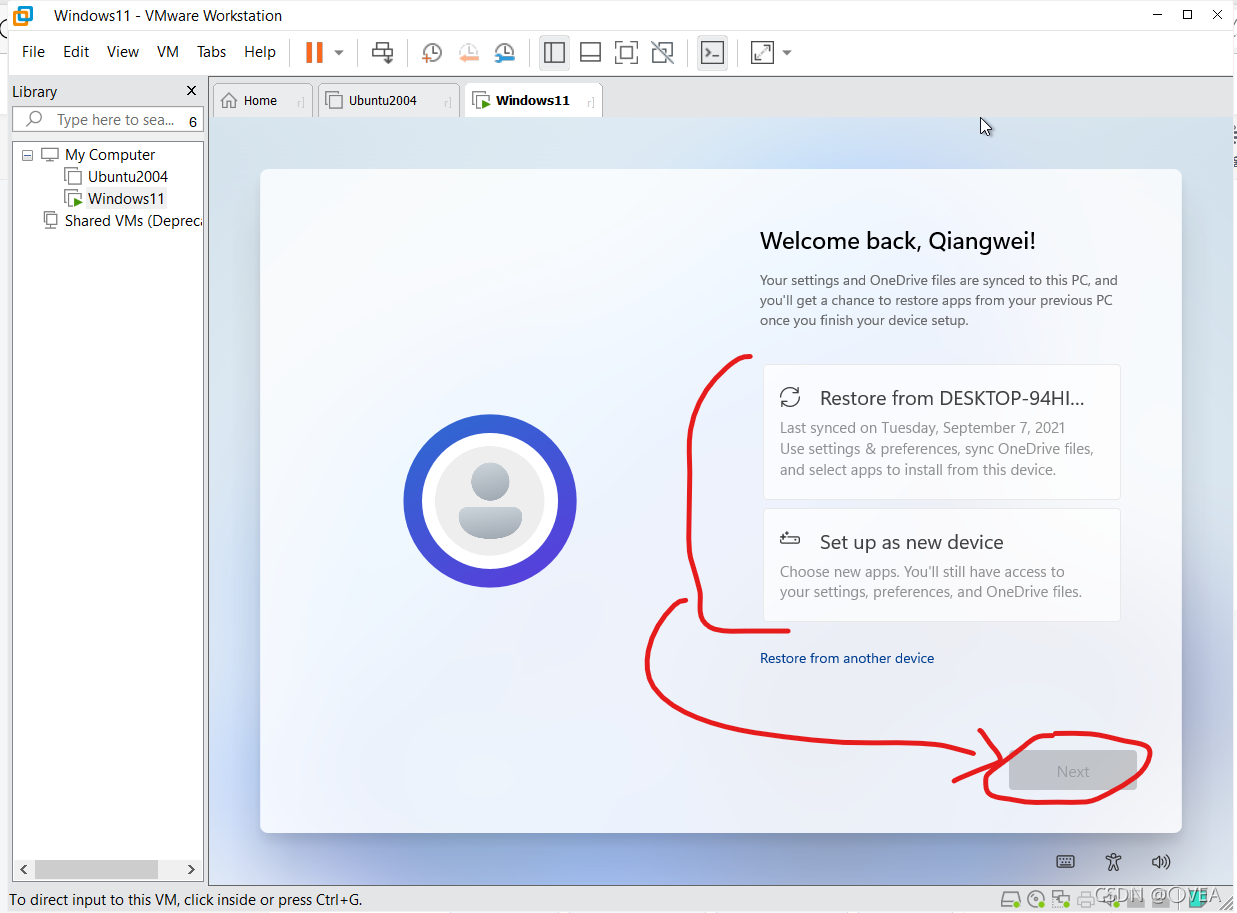Click the hard disk status icon
Image resolution: width=1237 pixels, height=913 pixels.
pos(1011,899)
